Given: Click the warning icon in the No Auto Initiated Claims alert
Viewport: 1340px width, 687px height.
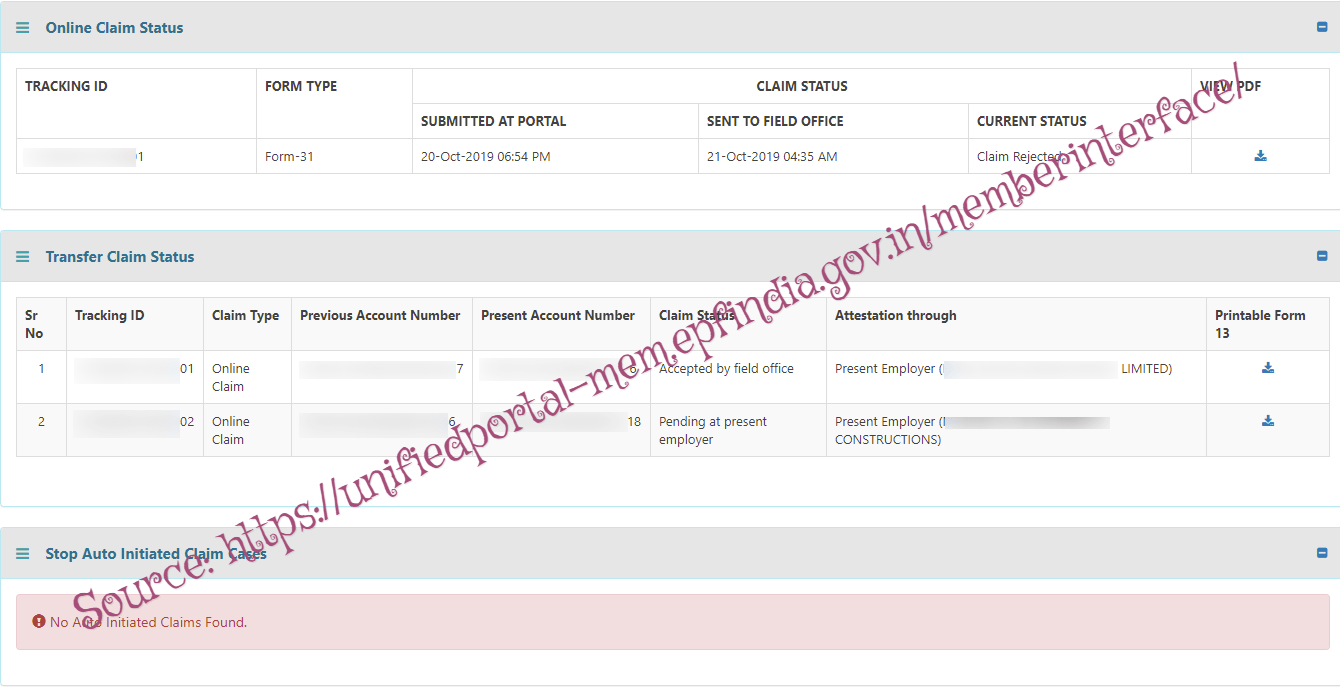Looking at the screenshot, I should (x=39, y=622).
